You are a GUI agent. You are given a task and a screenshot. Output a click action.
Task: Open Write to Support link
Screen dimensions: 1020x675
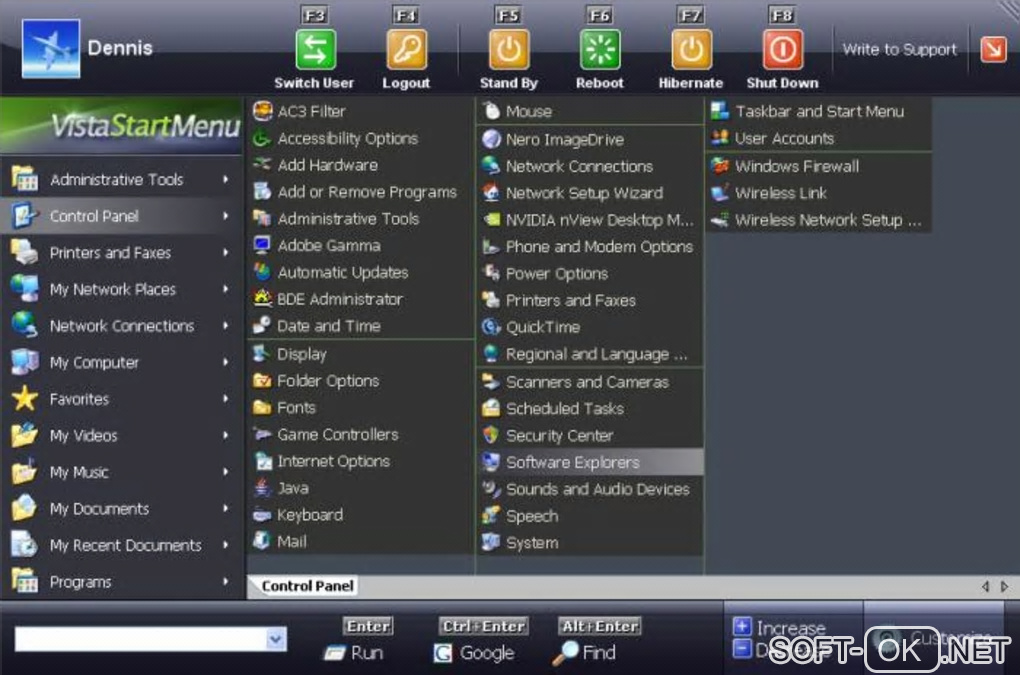pos(900,49)
